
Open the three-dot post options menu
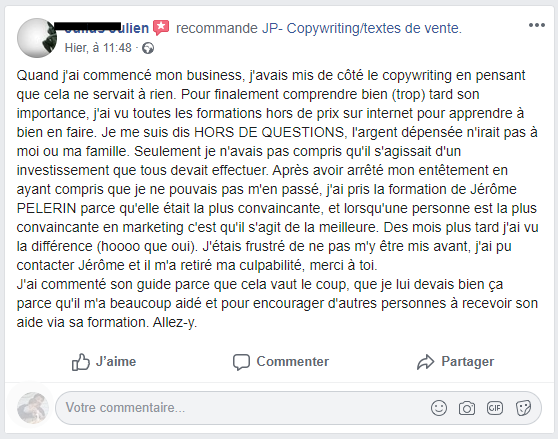[x=537, y=25]
